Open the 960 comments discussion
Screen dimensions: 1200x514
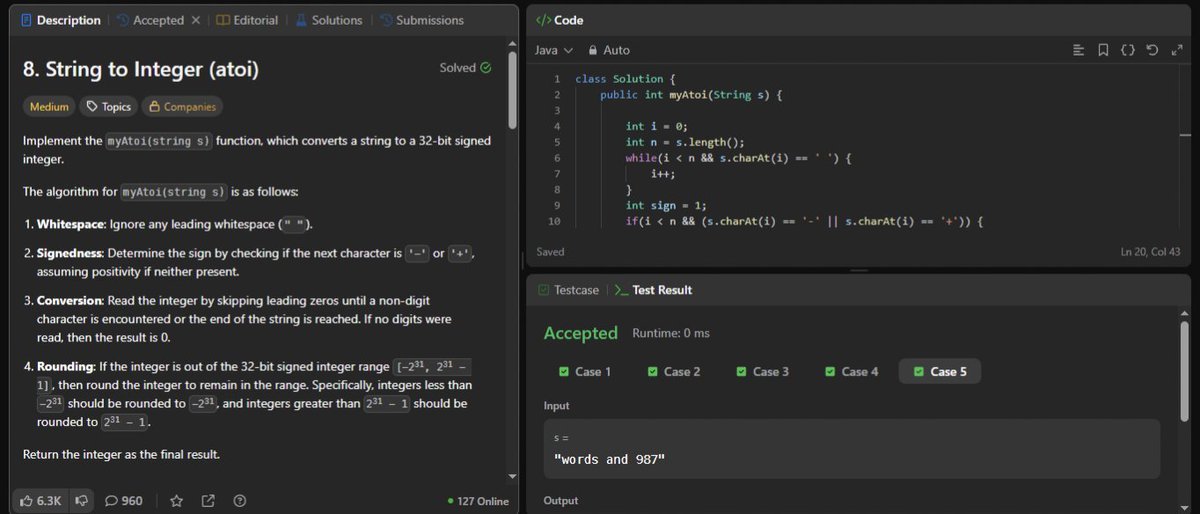pos(123,500)
